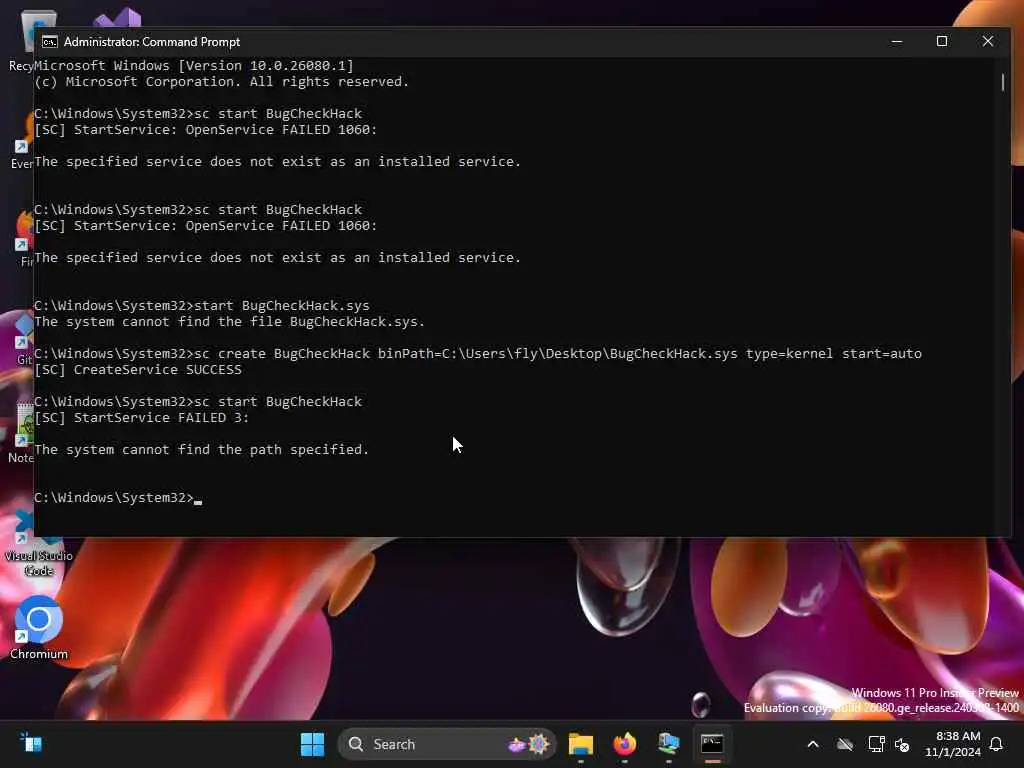Click the 'CreateService SUCCESS' output line
This screenshot has width=1024, height=768.
138,370
